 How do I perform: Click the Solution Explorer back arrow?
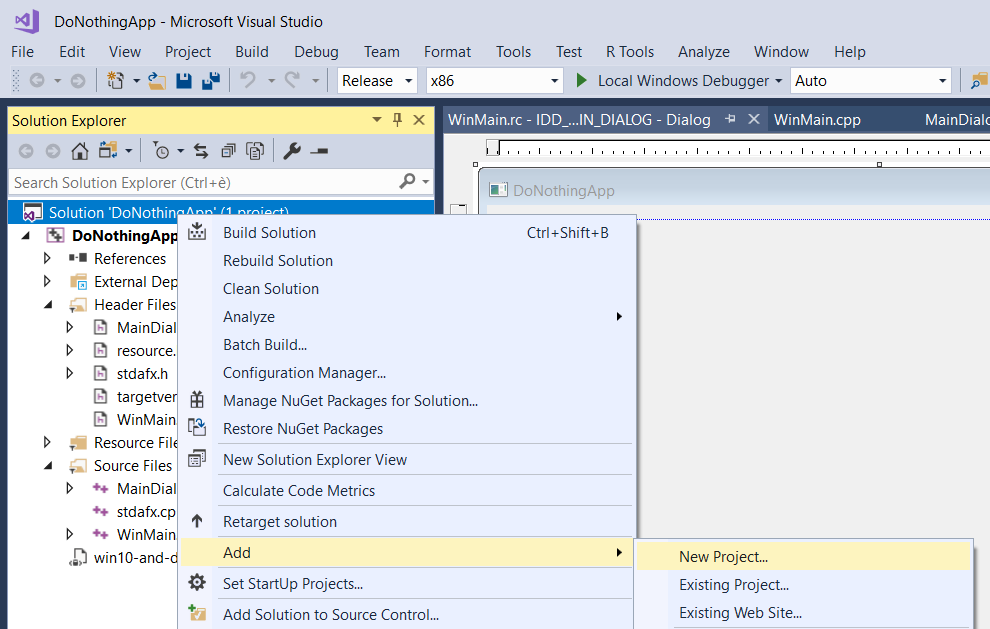click(x=26, y=151)
